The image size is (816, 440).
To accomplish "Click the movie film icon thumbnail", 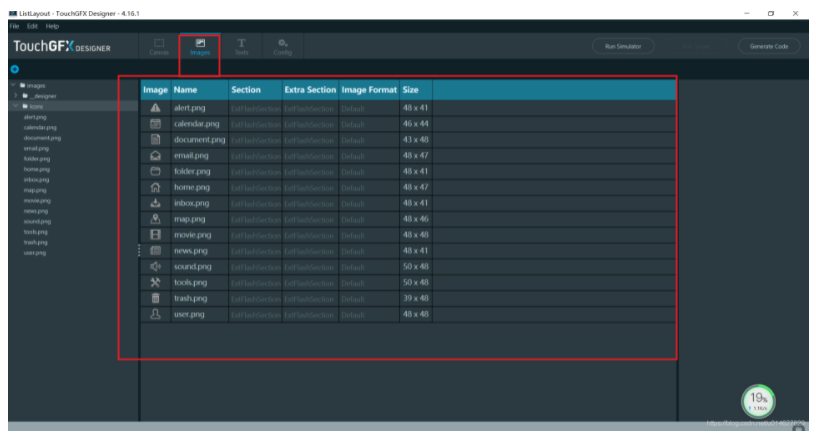I will coord(155,235).
